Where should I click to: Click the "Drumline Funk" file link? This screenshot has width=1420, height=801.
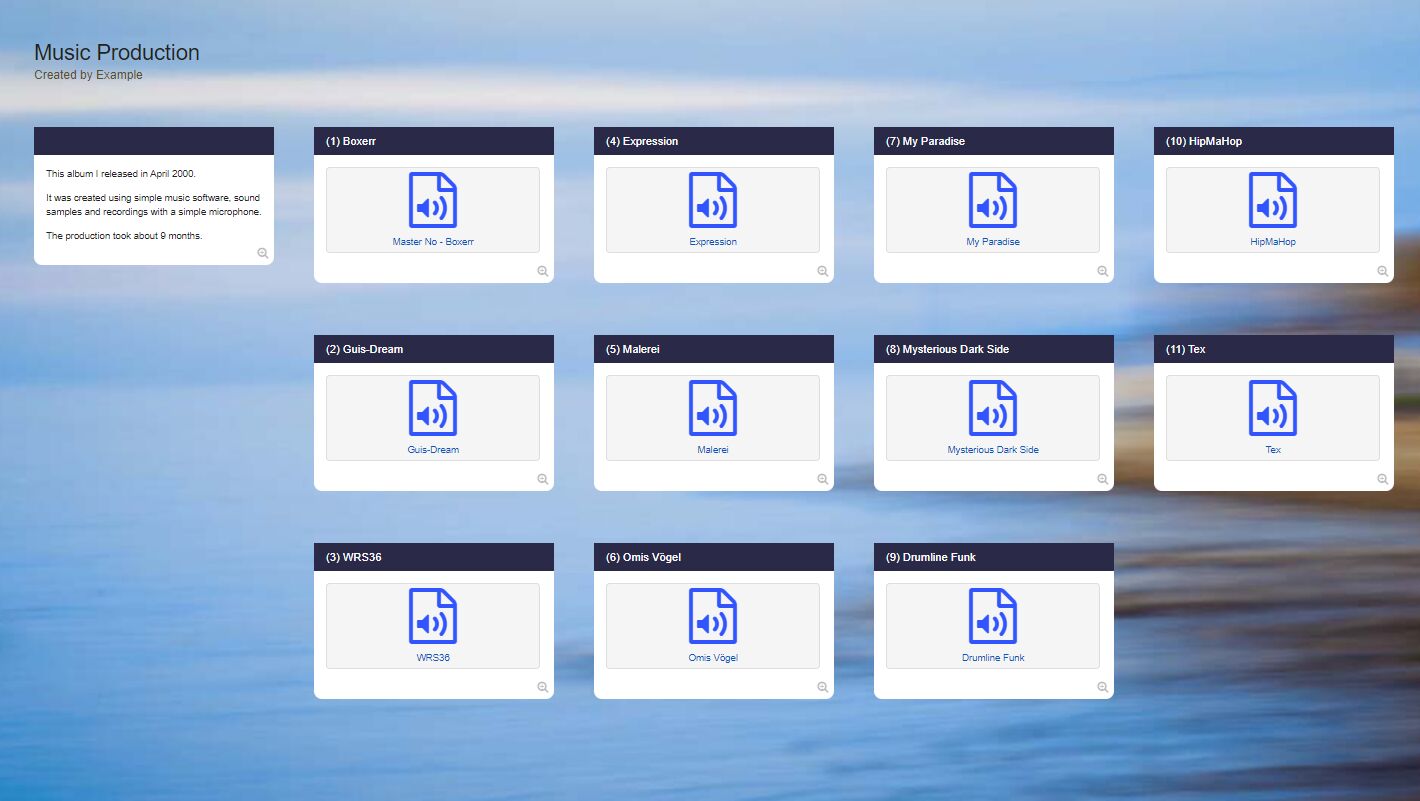pyautogui.click(x=993, y=658)
